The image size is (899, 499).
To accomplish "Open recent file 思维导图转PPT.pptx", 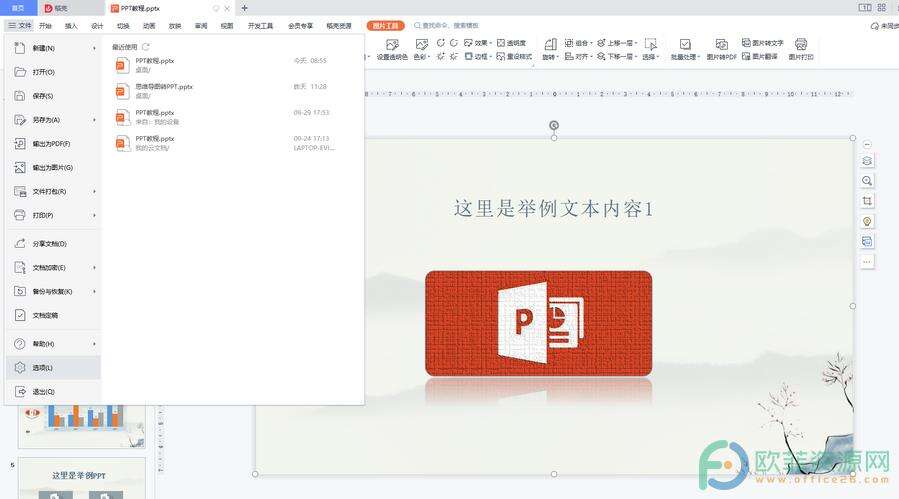I will [232, 91].
